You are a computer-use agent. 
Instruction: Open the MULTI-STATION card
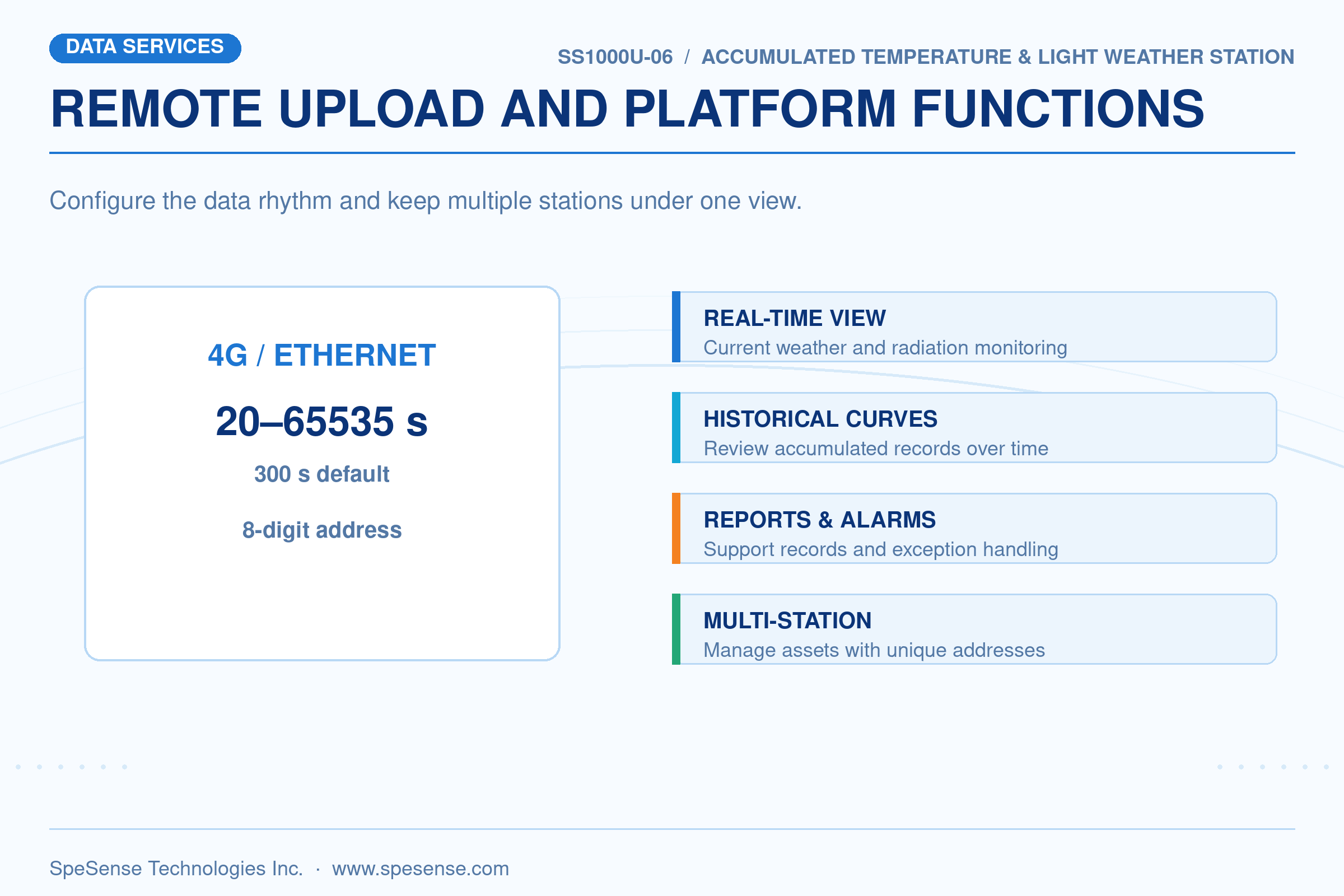click(x=974, y=629)
